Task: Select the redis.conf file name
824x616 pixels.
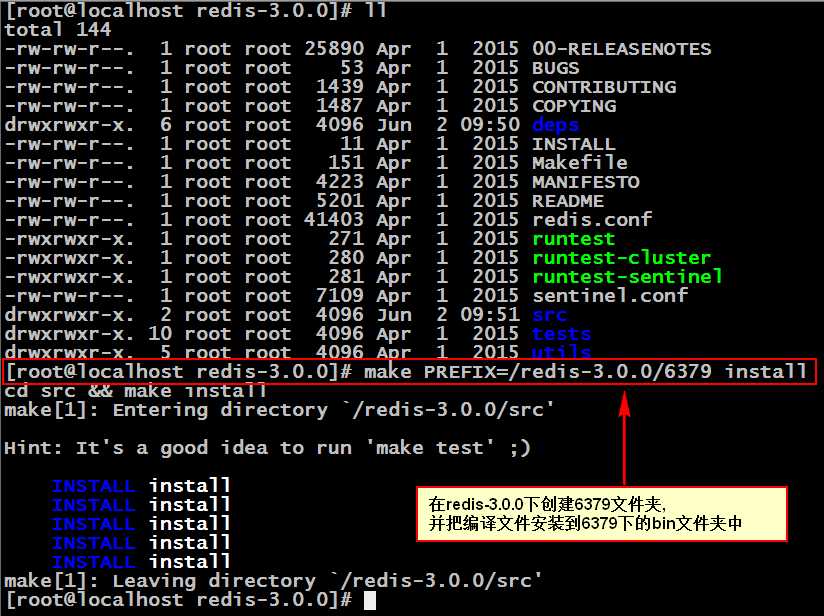Action: point(592,219)
